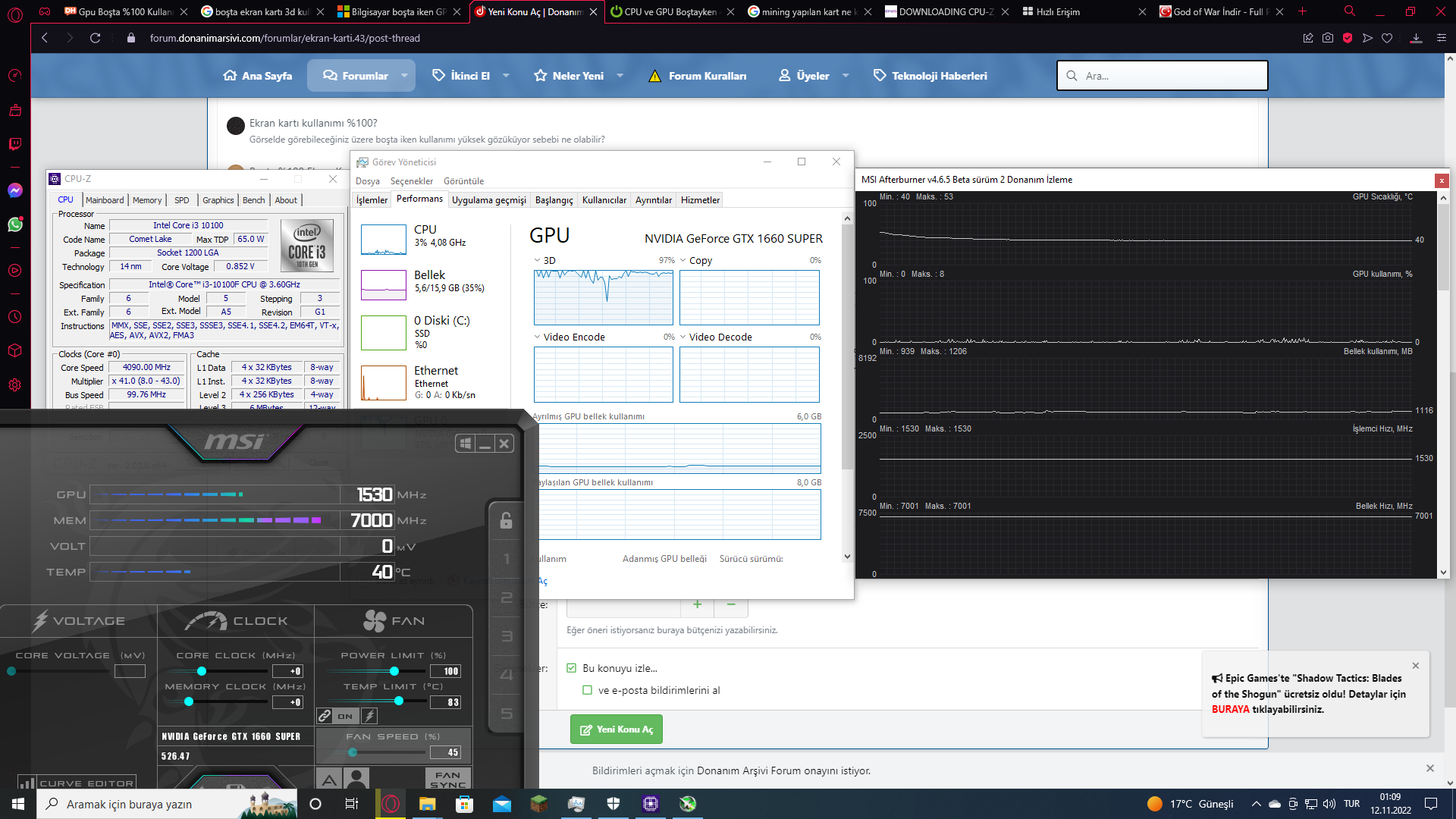1456x819 pixels.
Task: Open the Copy engine graph dropdown
Action: click(683, 260)
